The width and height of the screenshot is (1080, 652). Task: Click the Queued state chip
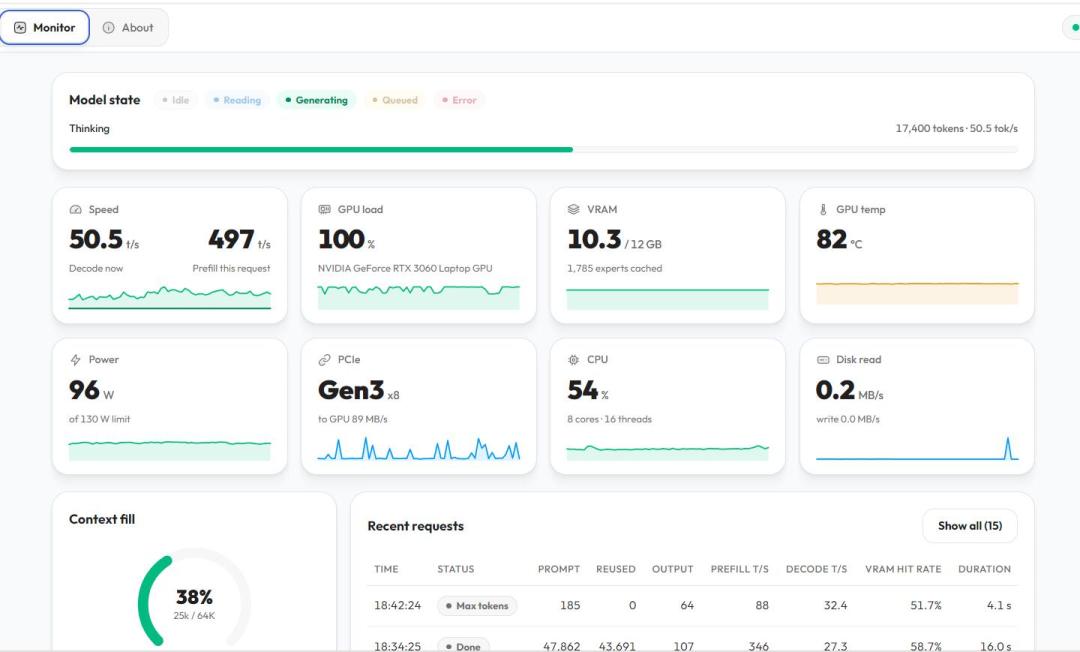(395, 100)
